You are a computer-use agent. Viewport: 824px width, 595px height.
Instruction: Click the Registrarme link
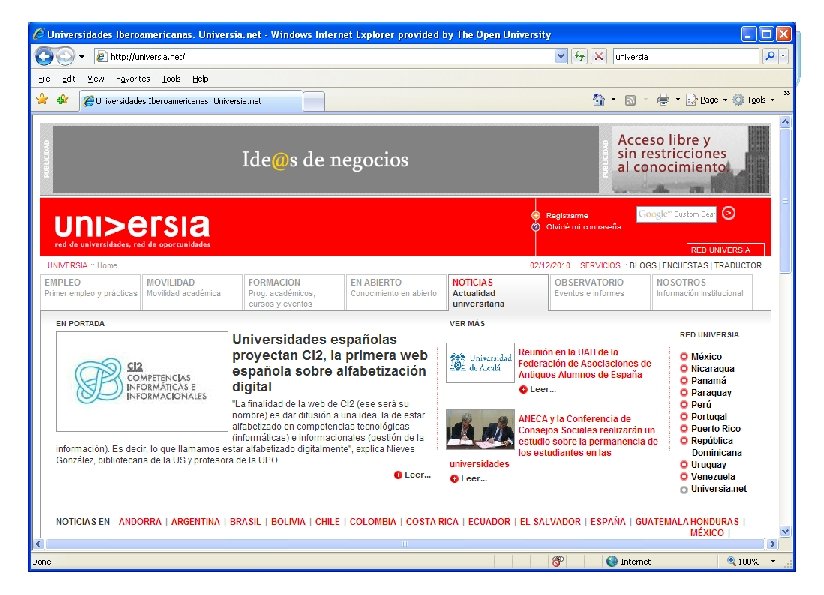[x=566, y=216]
